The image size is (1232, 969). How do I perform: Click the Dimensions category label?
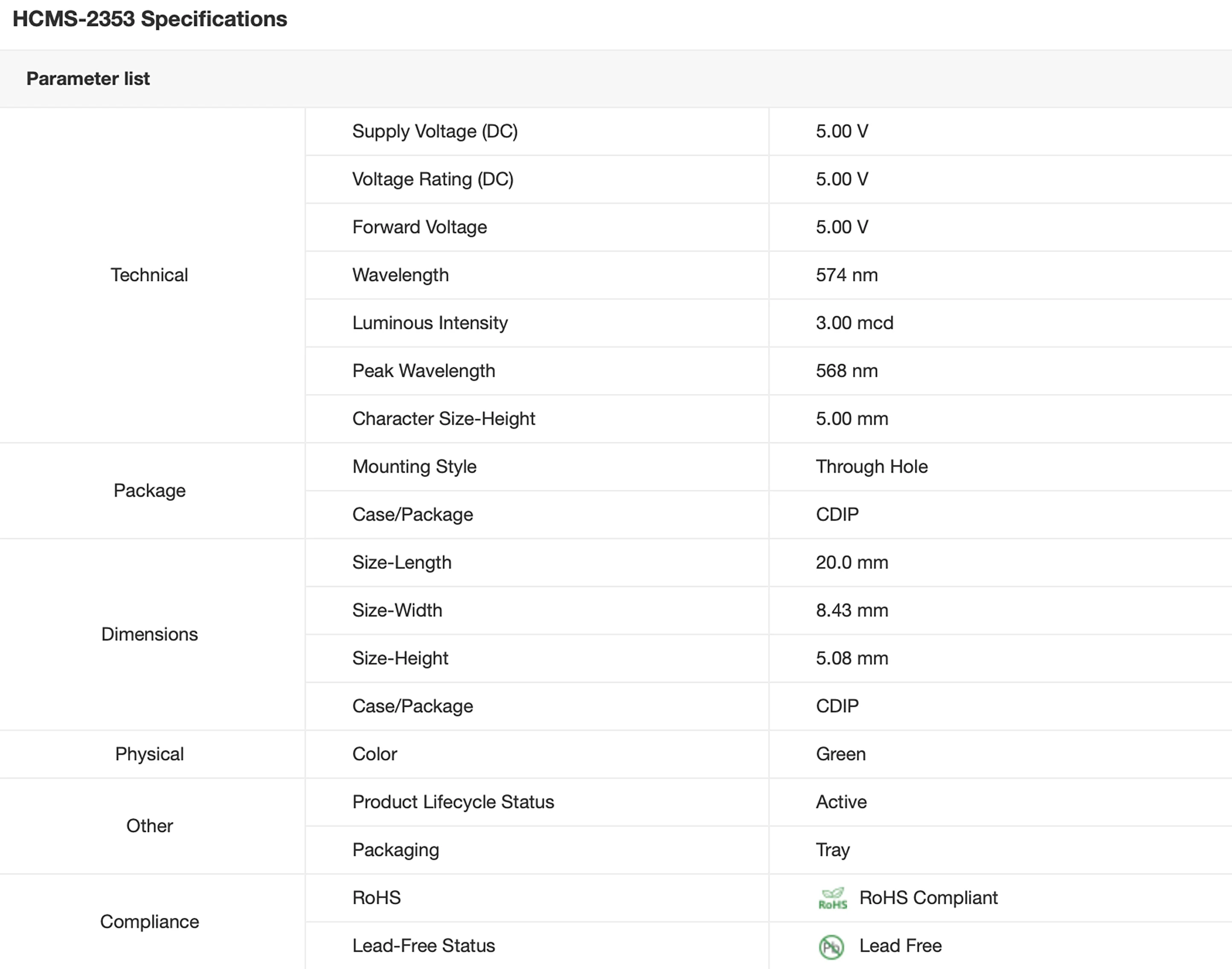149,634
